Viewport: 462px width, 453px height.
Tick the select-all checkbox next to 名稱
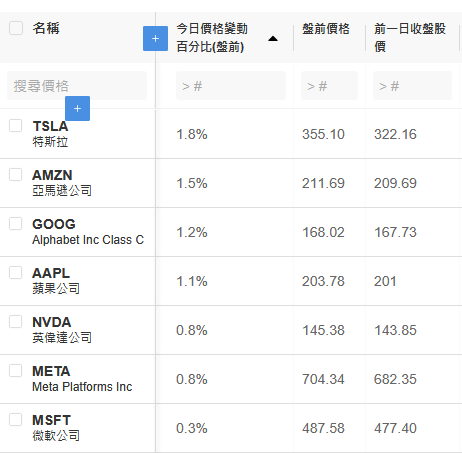click(16, 28)
